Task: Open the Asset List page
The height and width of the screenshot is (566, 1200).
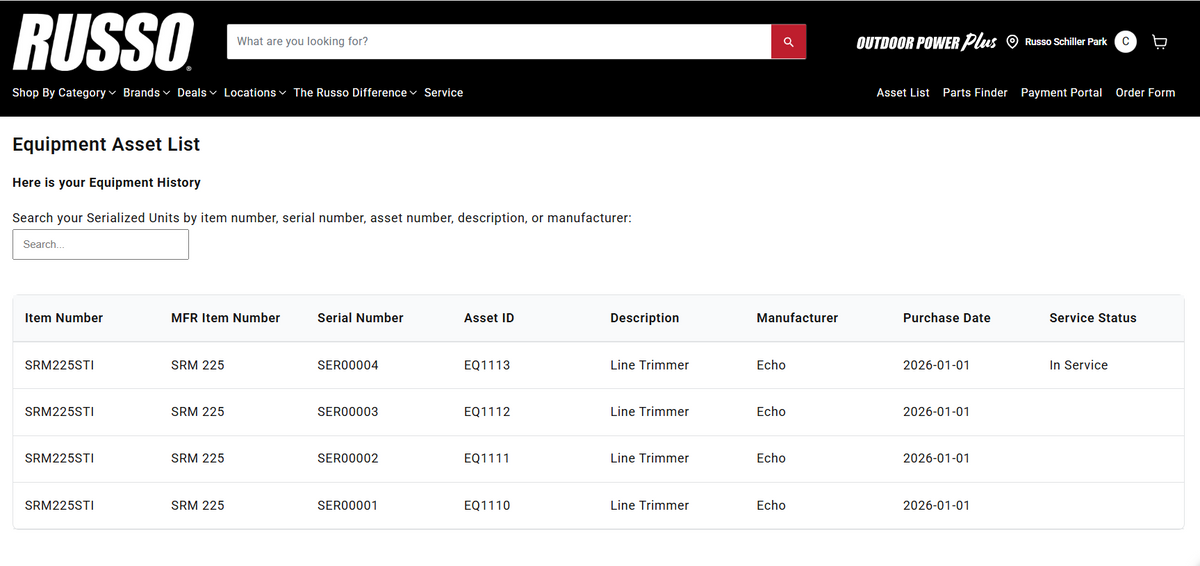Action: (903, 93)
